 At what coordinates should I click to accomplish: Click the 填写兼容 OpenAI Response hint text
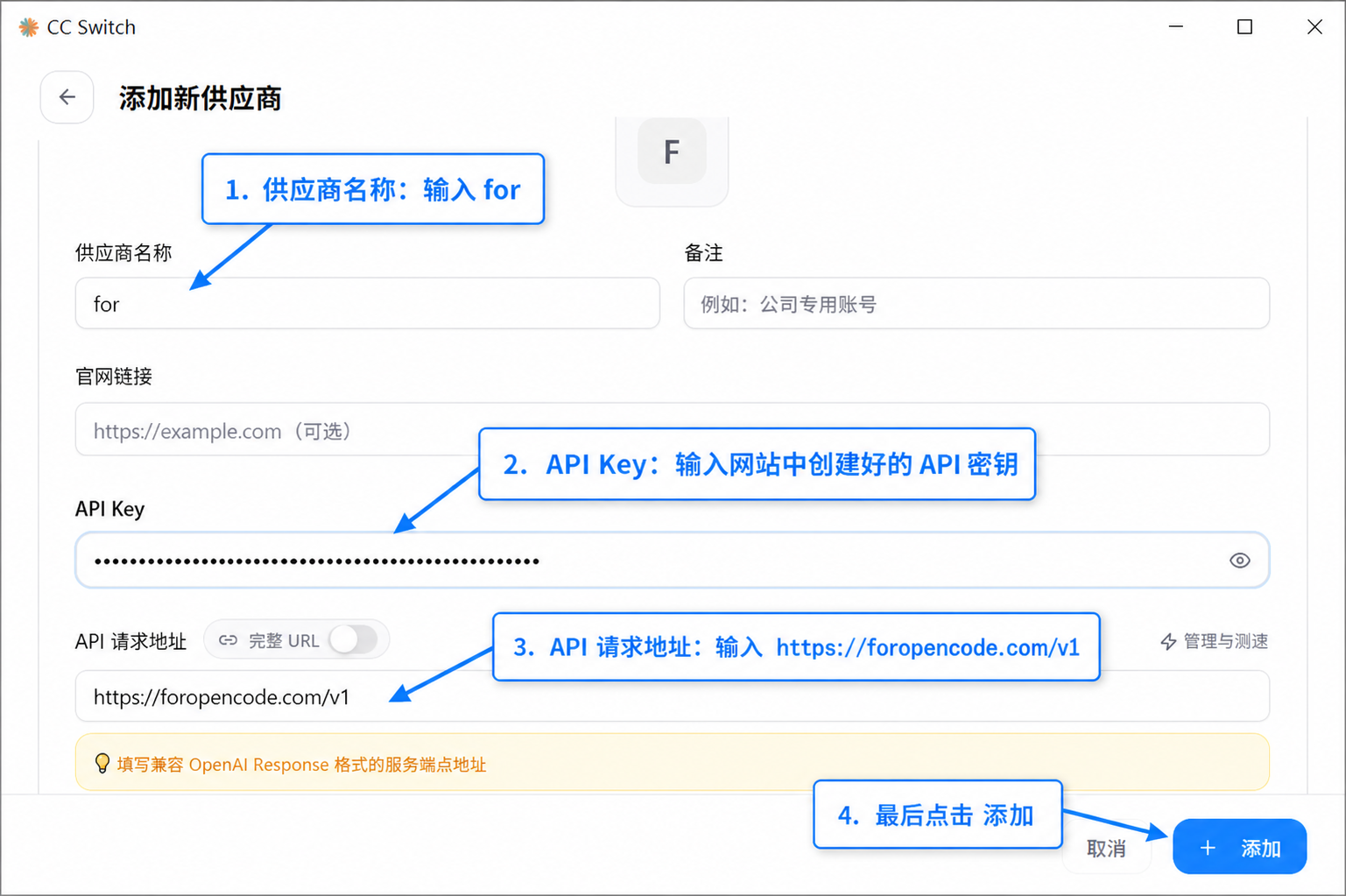301,765
